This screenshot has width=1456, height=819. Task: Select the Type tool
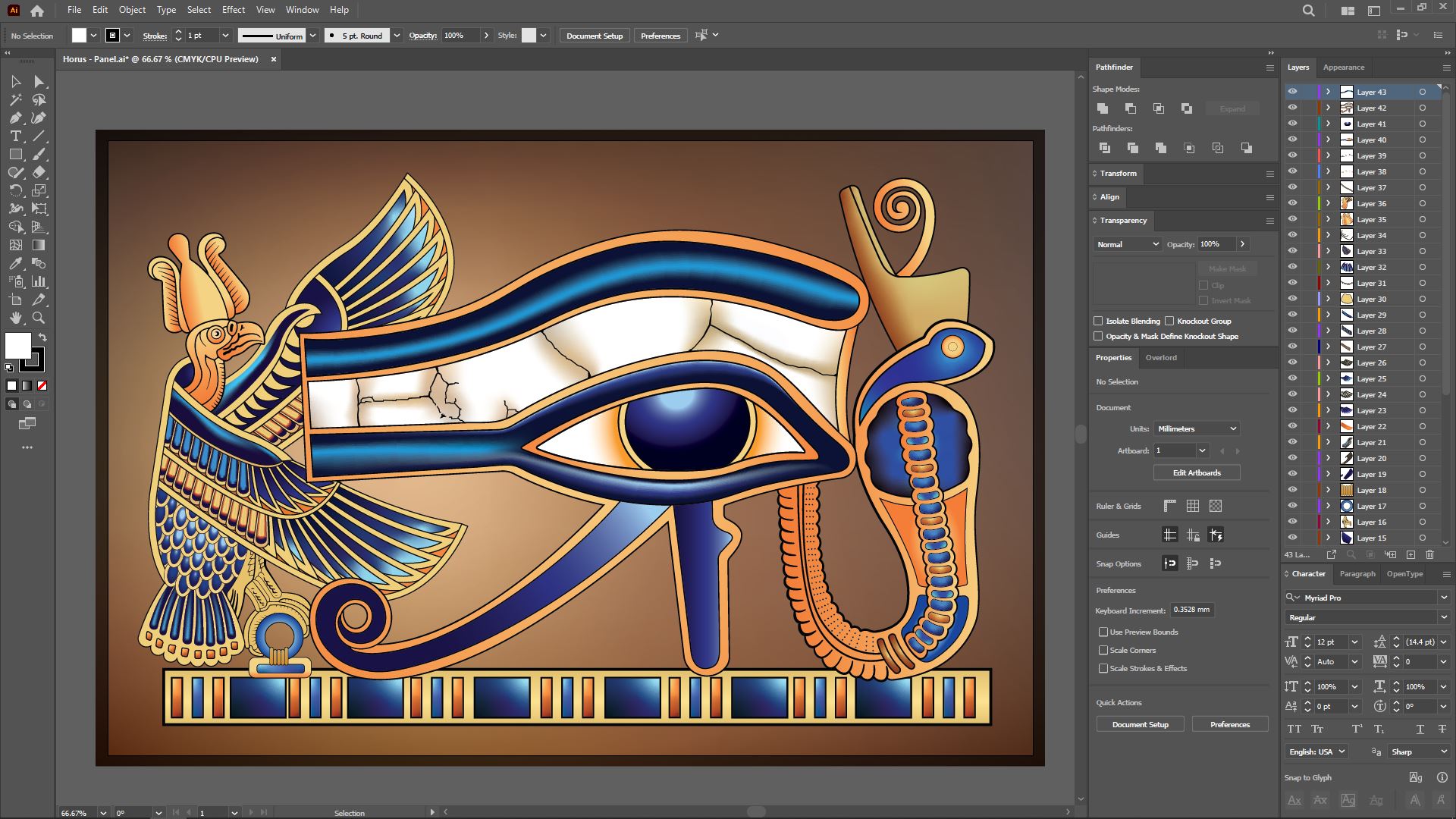click(15, 136)
